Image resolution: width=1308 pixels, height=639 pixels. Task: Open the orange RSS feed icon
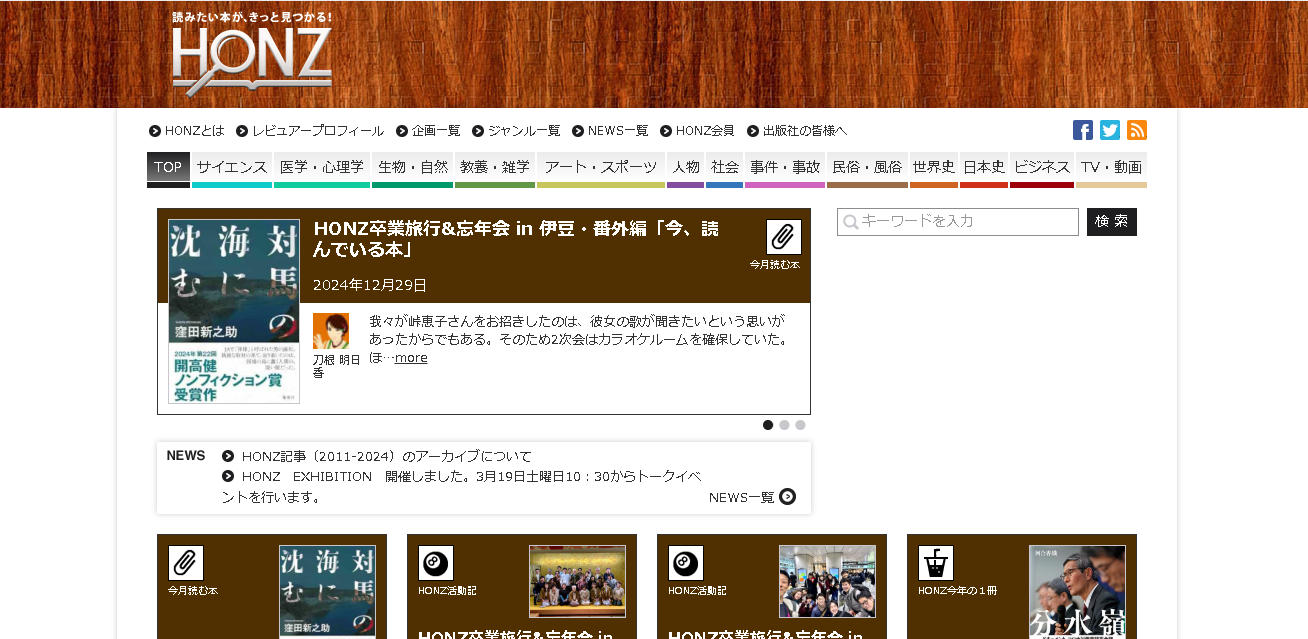(1136, 130)
